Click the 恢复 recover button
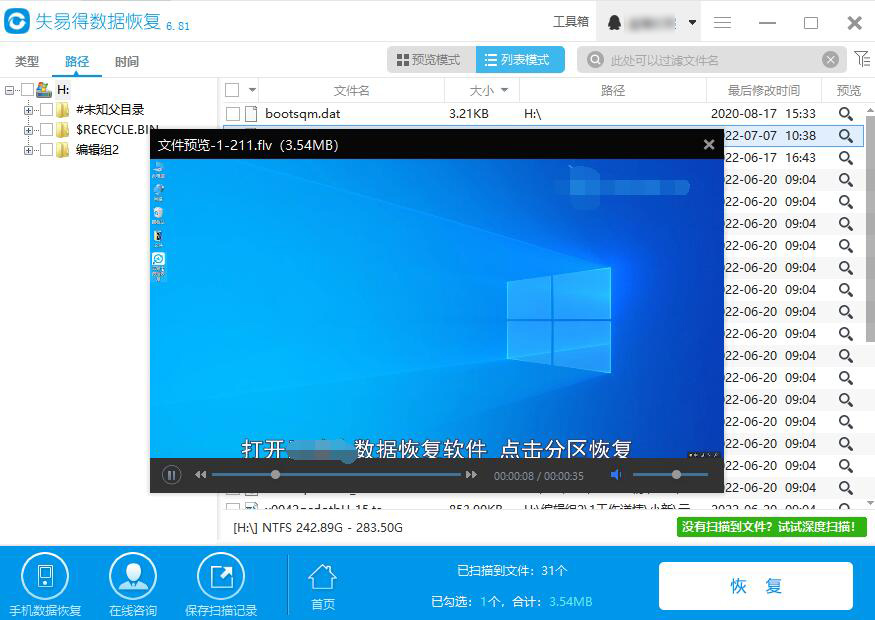Viewport: 875px width, 620px height. 755,586
